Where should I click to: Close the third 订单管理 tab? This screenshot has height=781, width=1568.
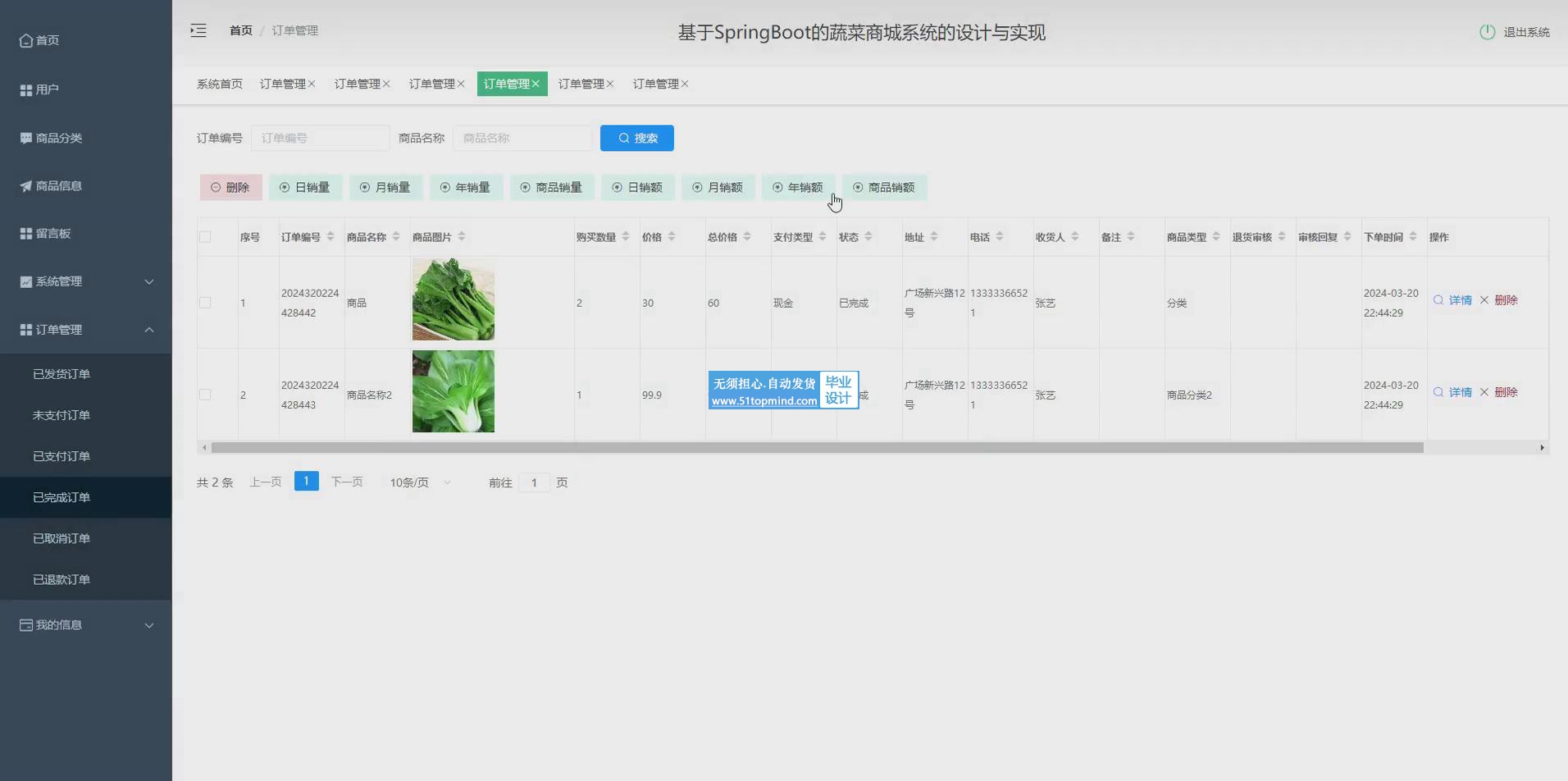point(461,84)
